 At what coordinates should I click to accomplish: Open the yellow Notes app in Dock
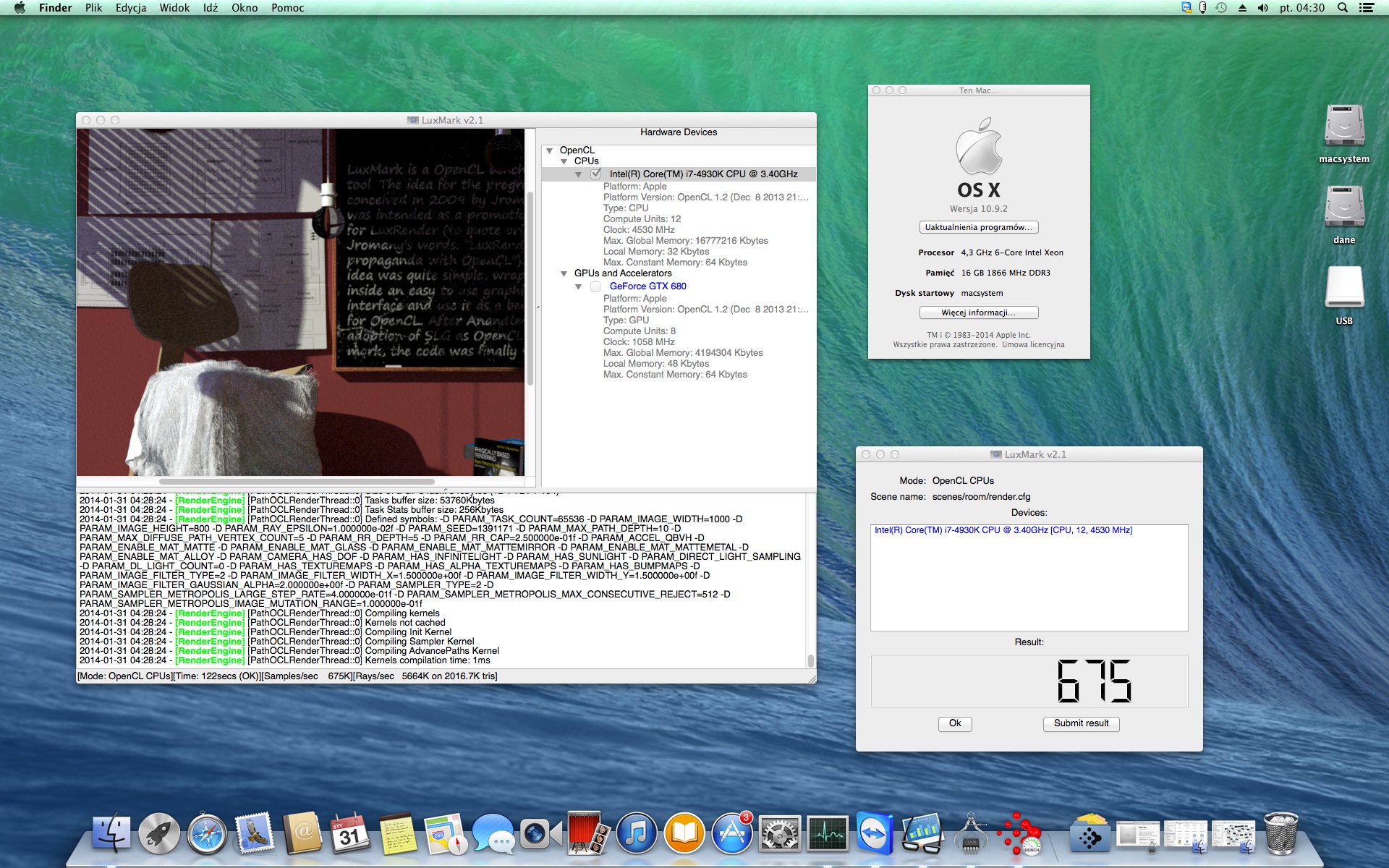(398, 834)
